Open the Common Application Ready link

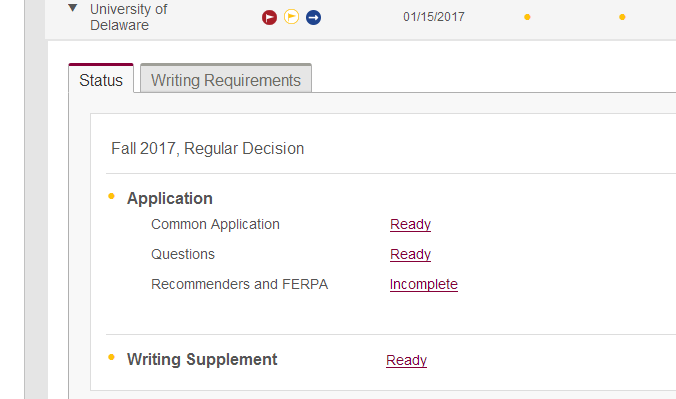(x=410, y=224)
